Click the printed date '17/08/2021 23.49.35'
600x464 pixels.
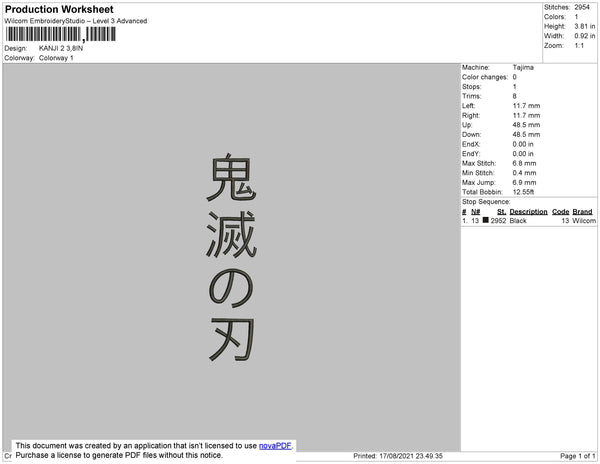point(411,456)
